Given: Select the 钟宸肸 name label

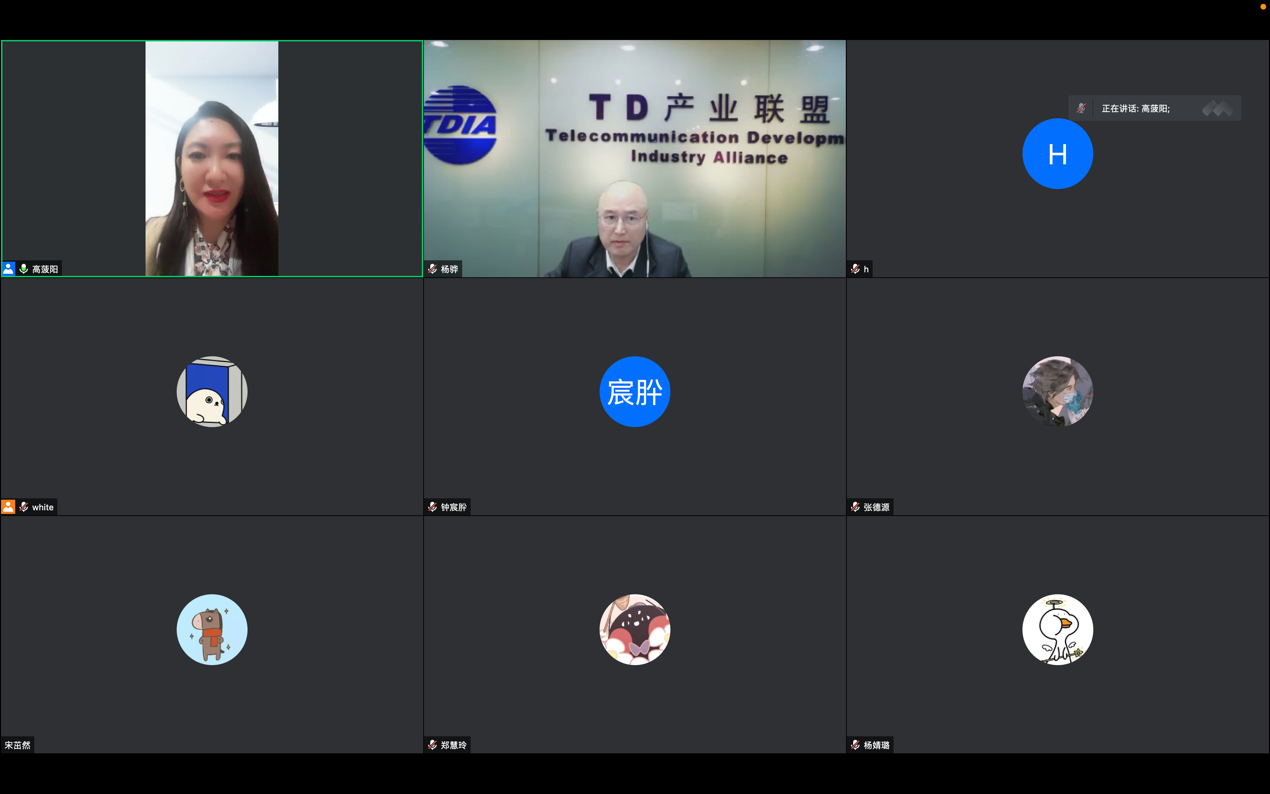Looking at the screenshot, I should coord(454,507).
